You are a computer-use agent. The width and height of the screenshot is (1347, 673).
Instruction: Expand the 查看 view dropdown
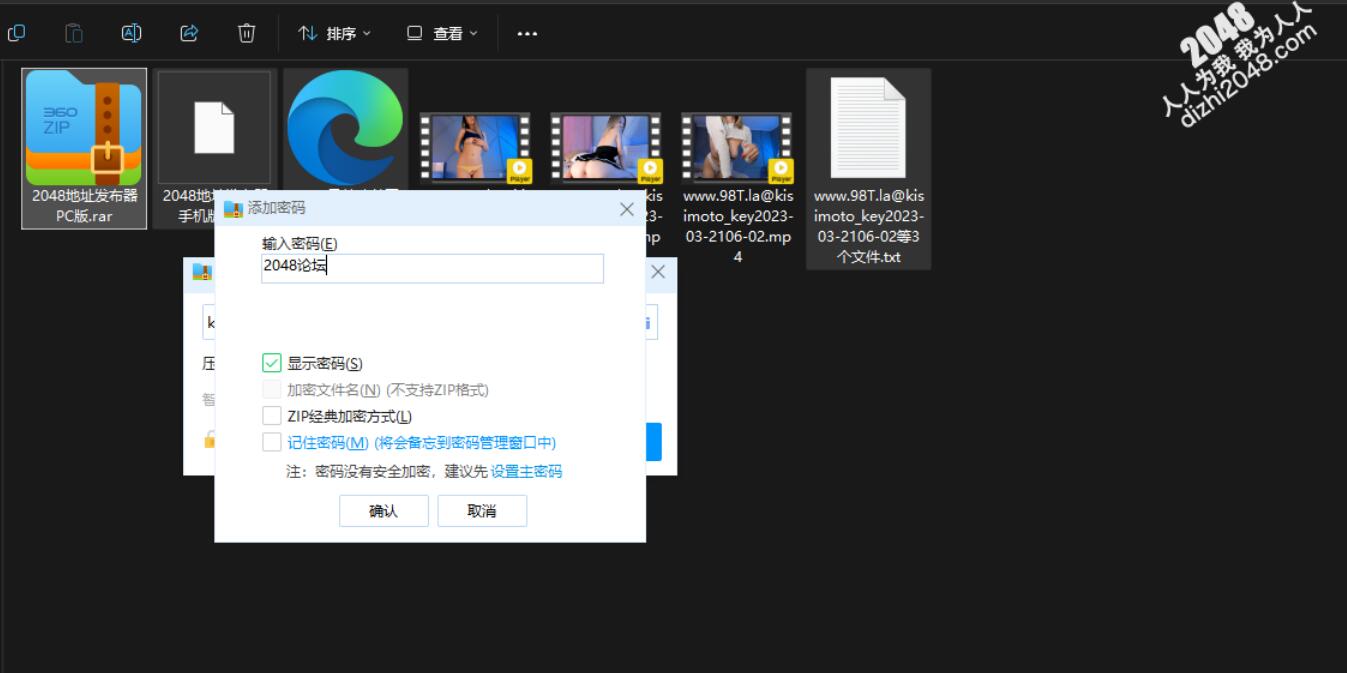pyautogui.click(x=443, y=33)
